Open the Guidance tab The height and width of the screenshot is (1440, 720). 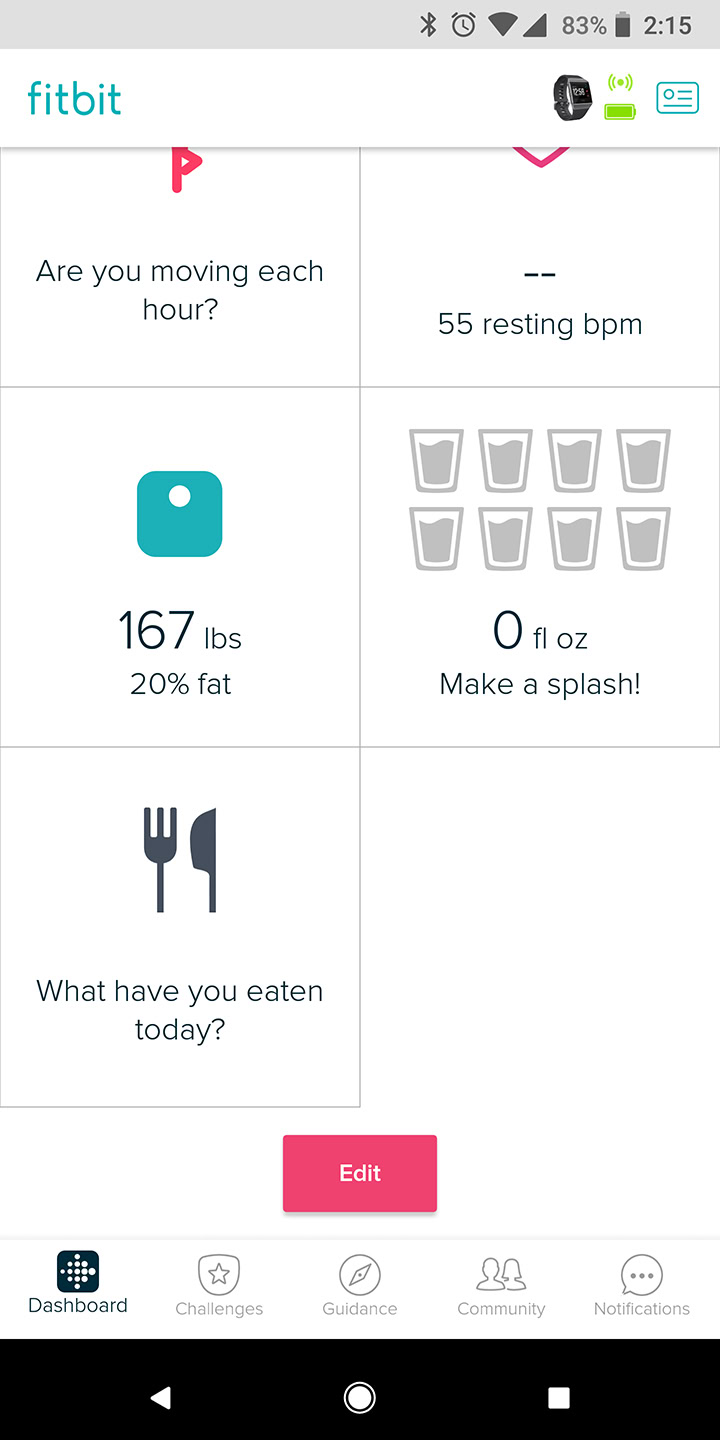tap(360, 1287)
